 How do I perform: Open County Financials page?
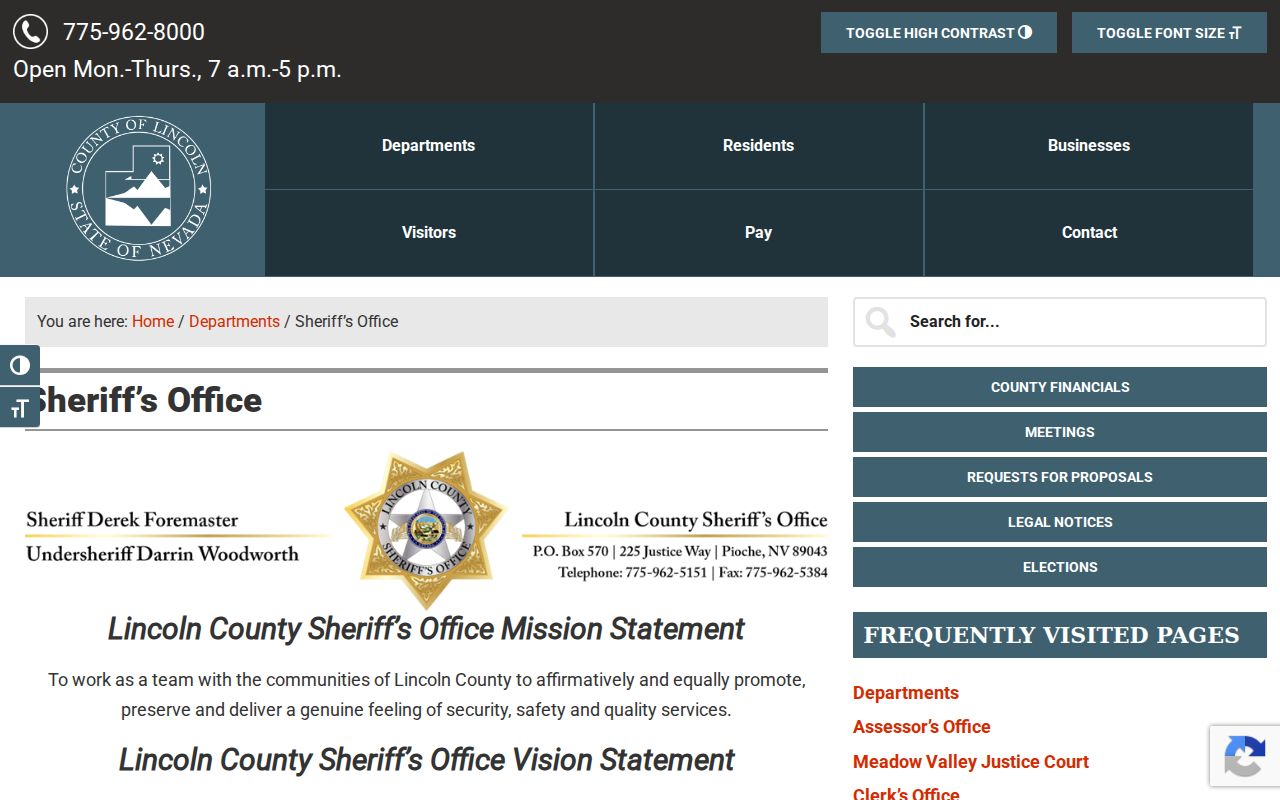pyautogui.click(x=1060, y=387)
